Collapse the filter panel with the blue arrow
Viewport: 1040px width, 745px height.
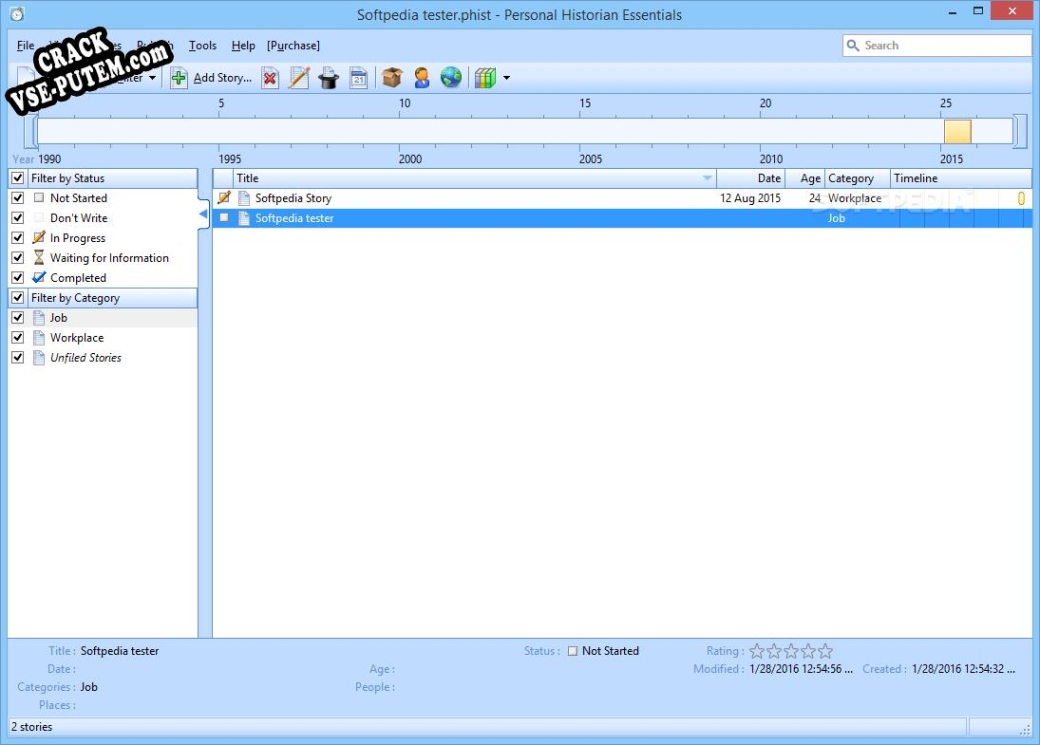point(203,214)
